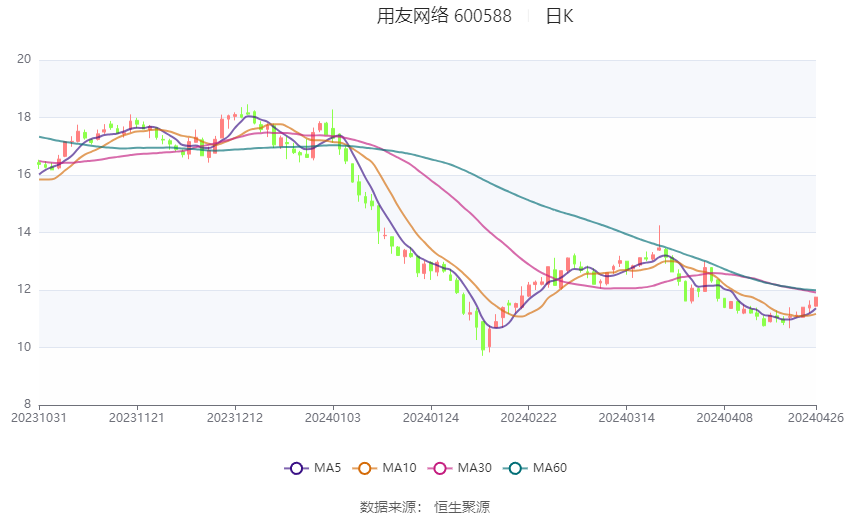Hide the MA5 series via its label
The width and height of the screenshot is (850, 517).
327,468
